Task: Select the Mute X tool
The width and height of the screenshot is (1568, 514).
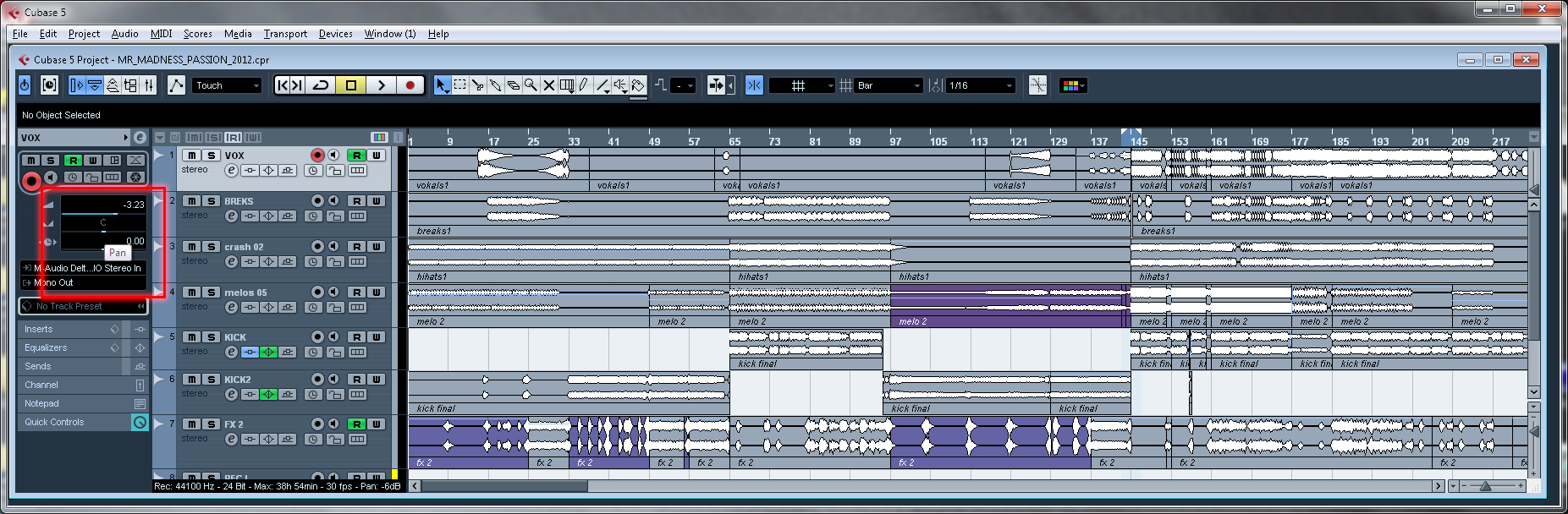Action: (548, 85)
